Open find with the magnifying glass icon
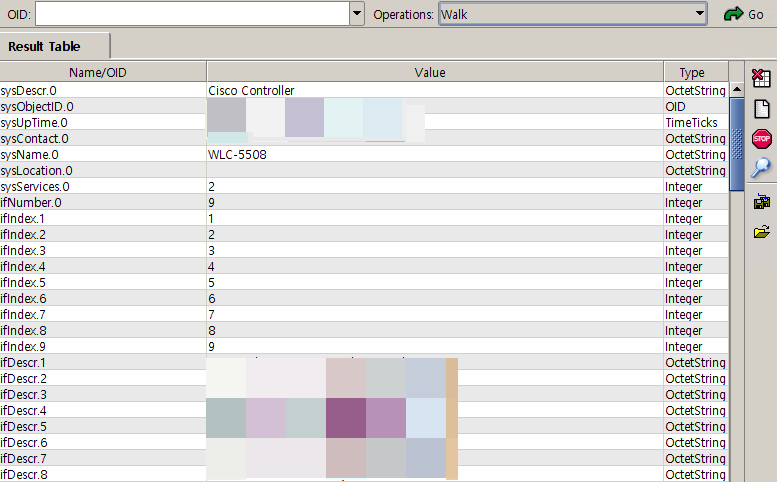The image size is (777, 482). (x=761, y=167)
